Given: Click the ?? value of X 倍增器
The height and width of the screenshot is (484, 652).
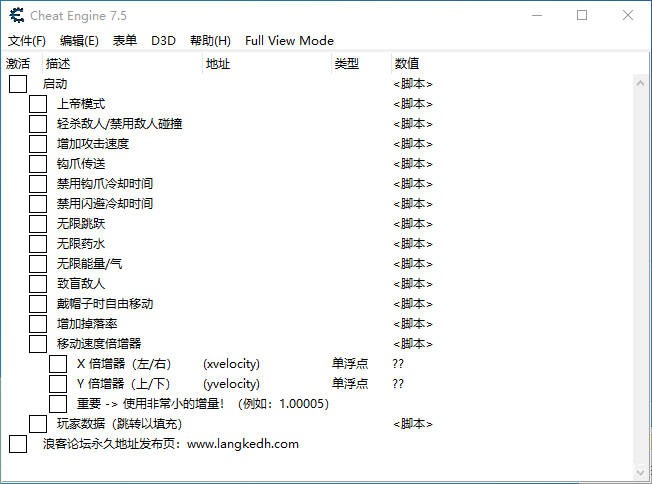Looking at the screenshot, I should (x=398, y=363).
